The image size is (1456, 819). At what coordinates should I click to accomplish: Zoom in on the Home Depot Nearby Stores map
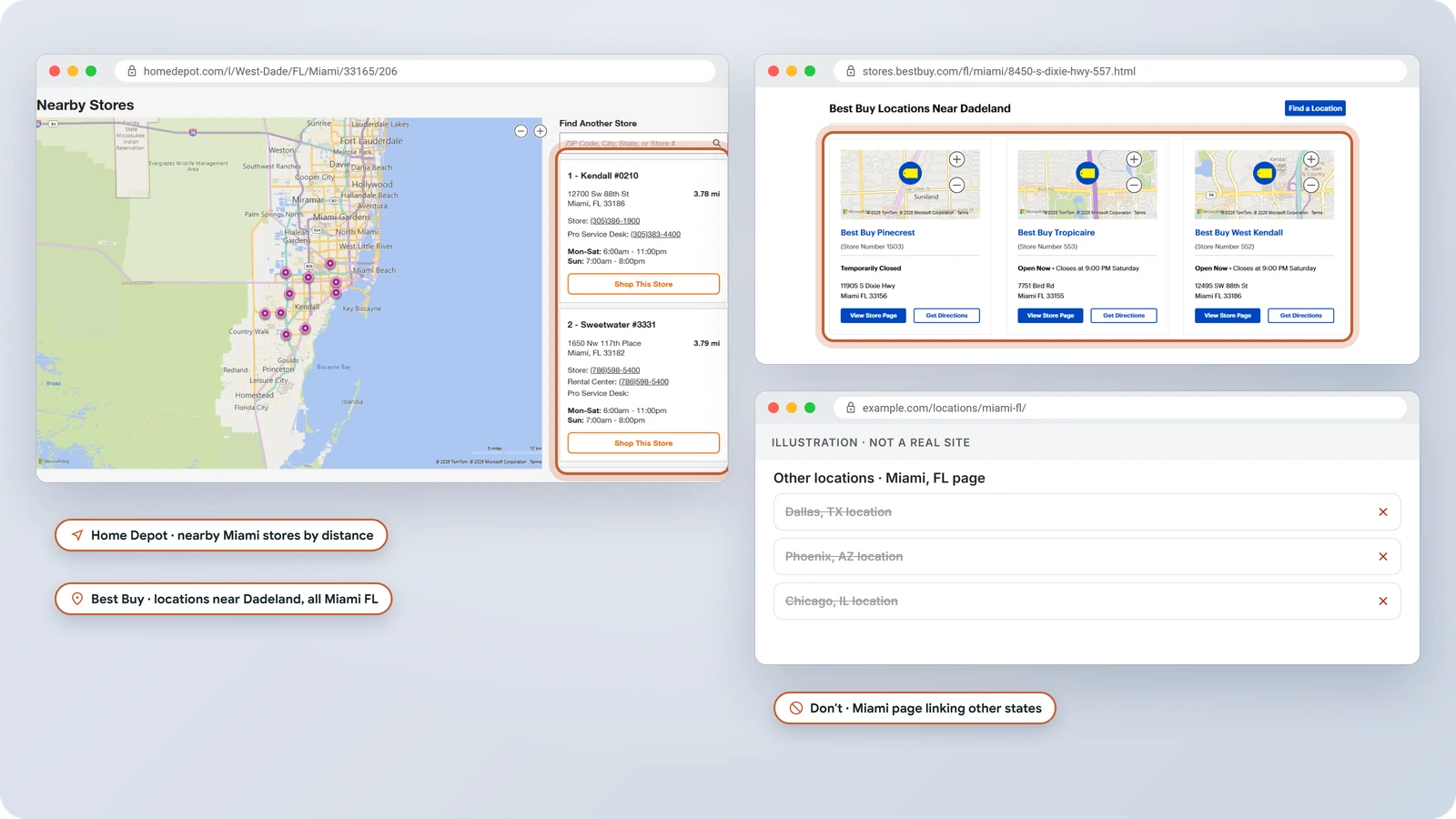click(541, 131)
